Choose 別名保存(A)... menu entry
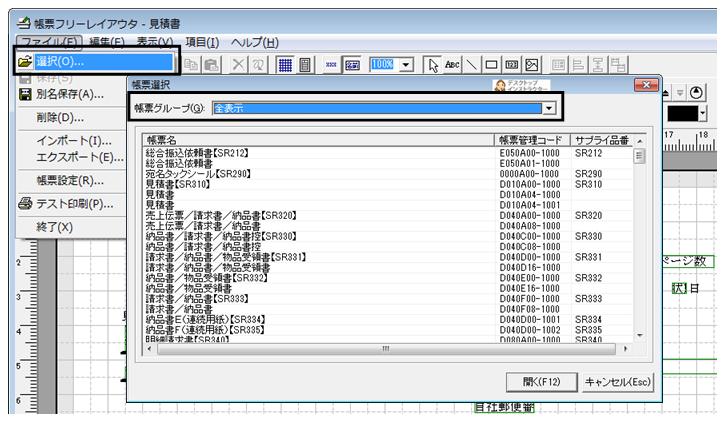This screenshot has height=428, width=726. tap(70, 94)
